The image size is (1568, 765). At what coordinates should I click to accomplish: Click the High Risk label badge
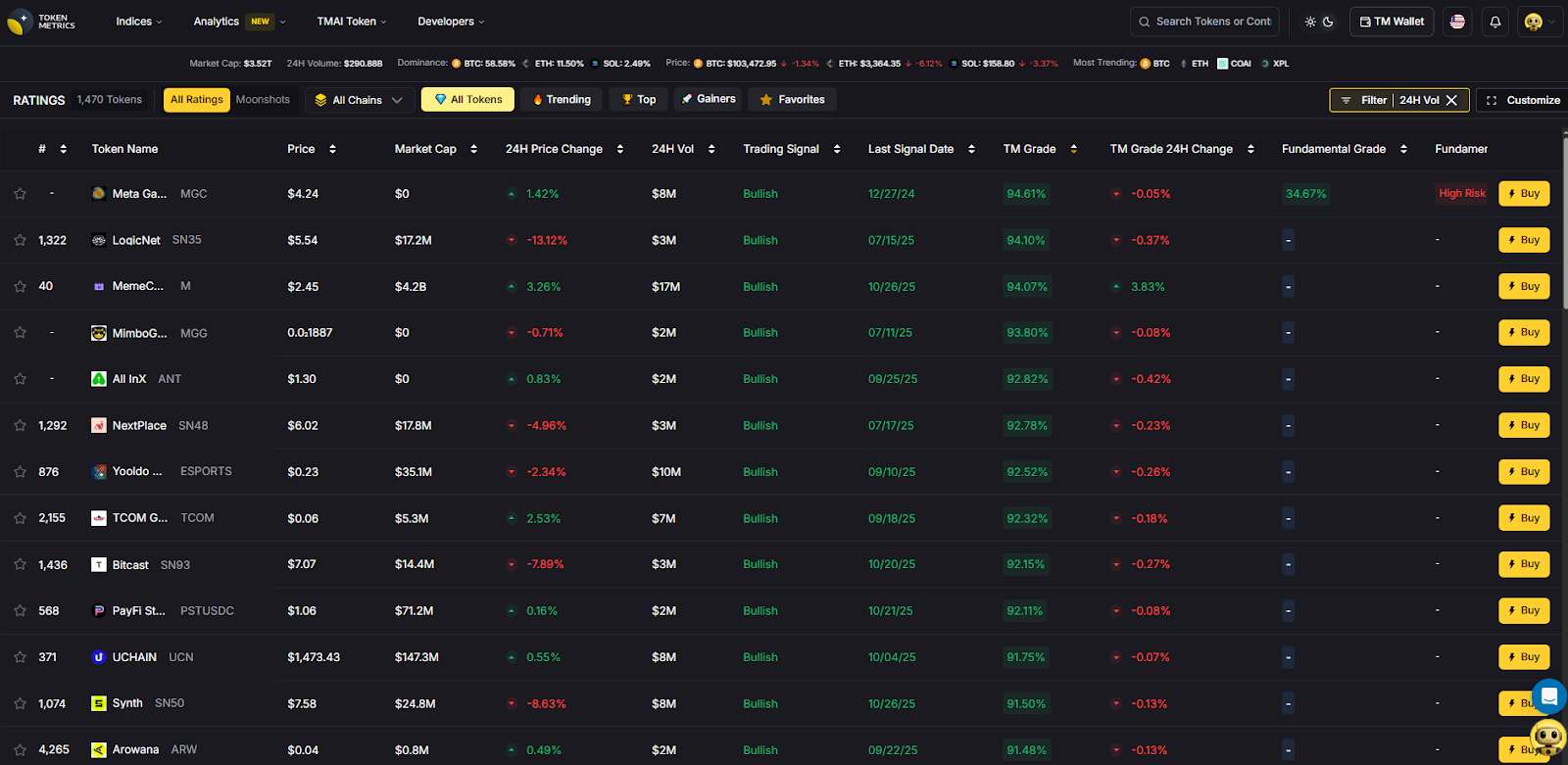(1462, 194)
